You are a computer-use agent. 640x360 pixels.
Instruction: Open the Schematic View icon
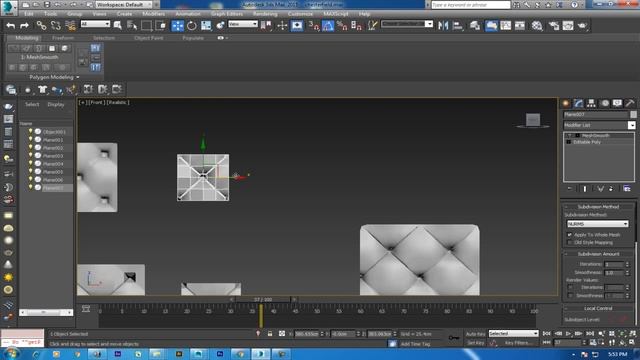[520, 25]
